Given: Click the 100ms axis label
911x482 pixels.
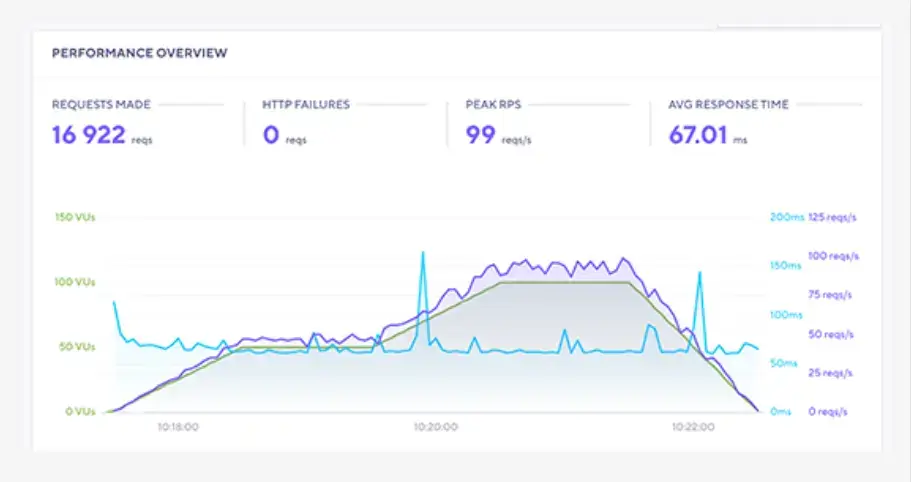Looking at the screenshot, I should [786, 315].
